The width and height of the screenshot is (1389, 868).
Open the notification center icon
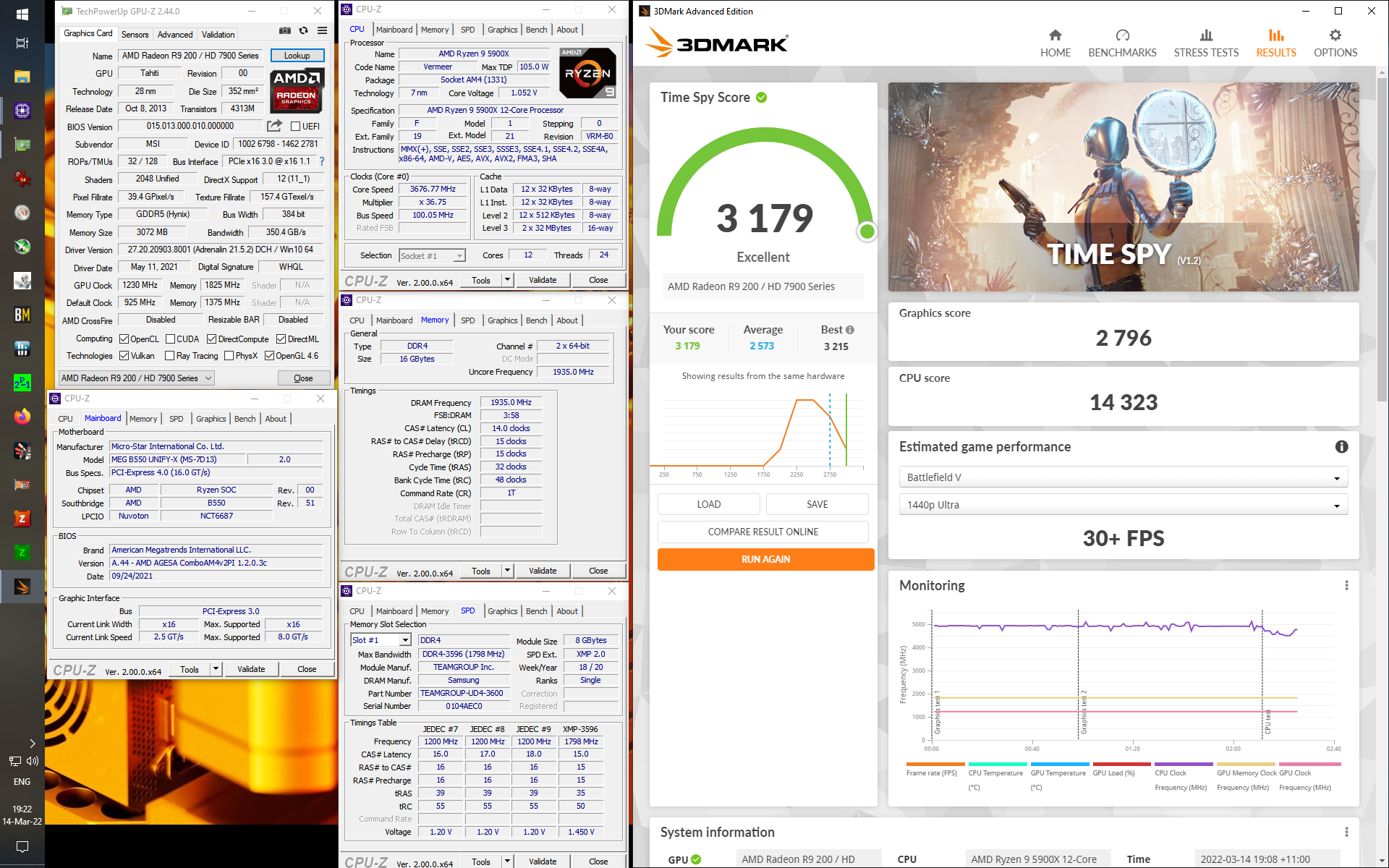click(x=22, y=847)
